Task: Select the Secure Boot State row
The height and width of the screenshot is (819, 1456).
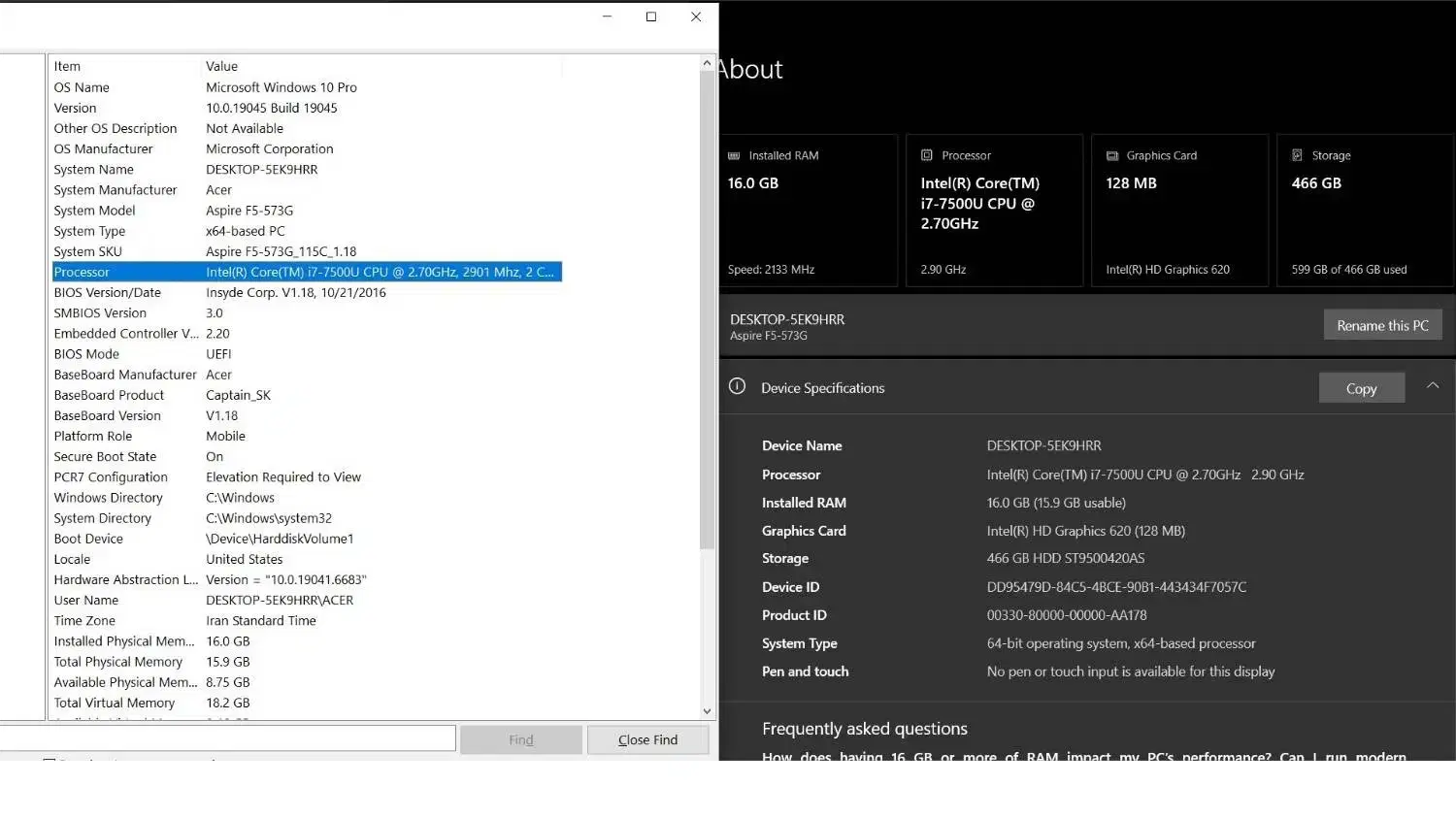Action: click(x=307, y=456)
